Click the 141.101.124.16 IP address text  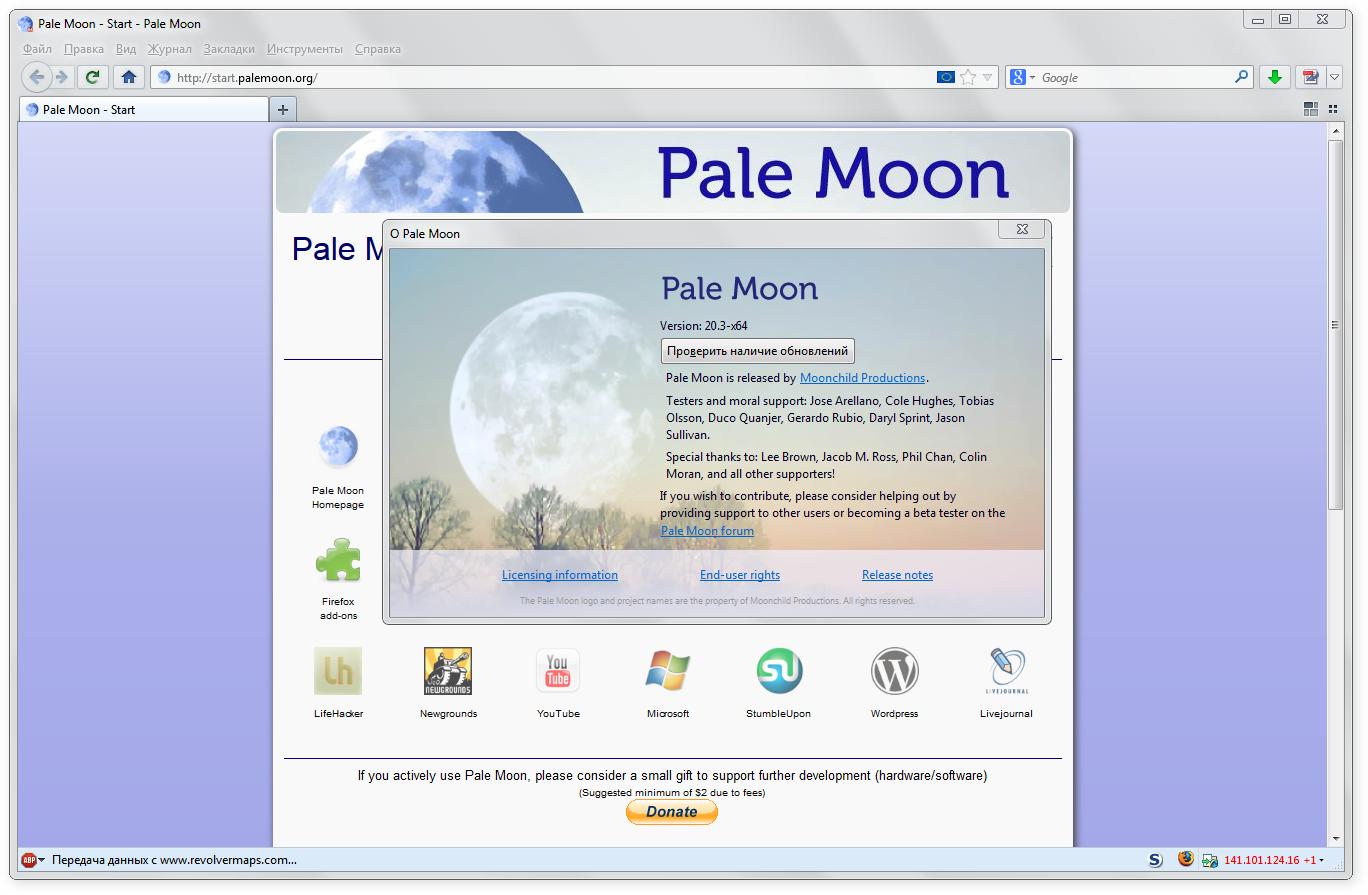coord(1261,860)
